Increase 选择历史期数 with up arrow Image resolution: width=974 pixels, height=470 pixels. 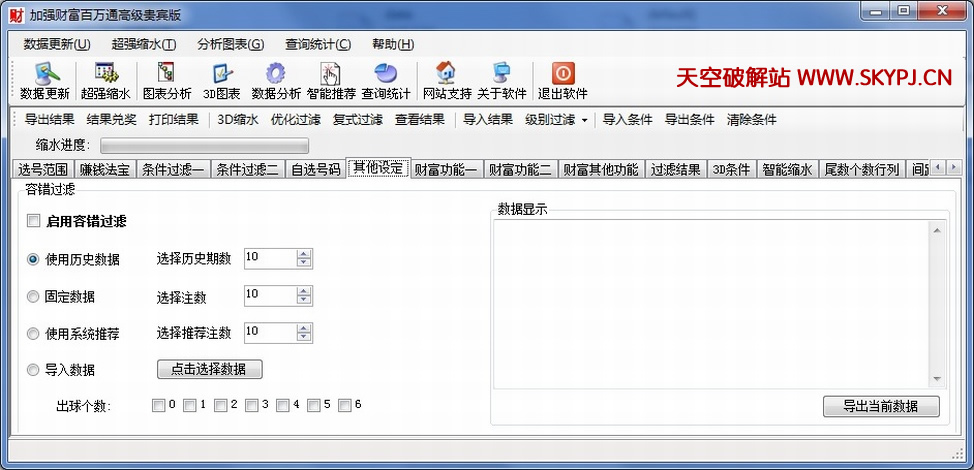click(304, 254)
